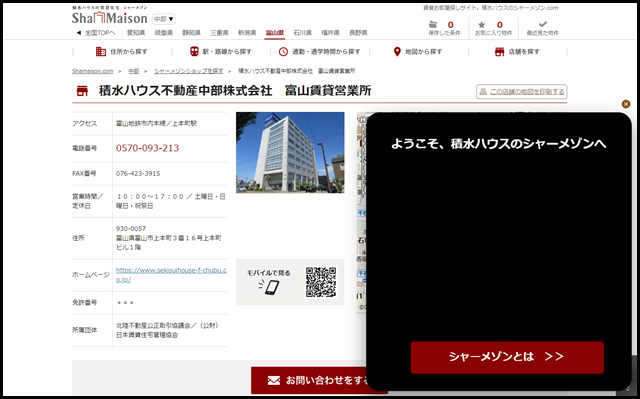Viewport: 640px width, 399px height.
Task: Open favorite properties star icon
Action: 482,25
